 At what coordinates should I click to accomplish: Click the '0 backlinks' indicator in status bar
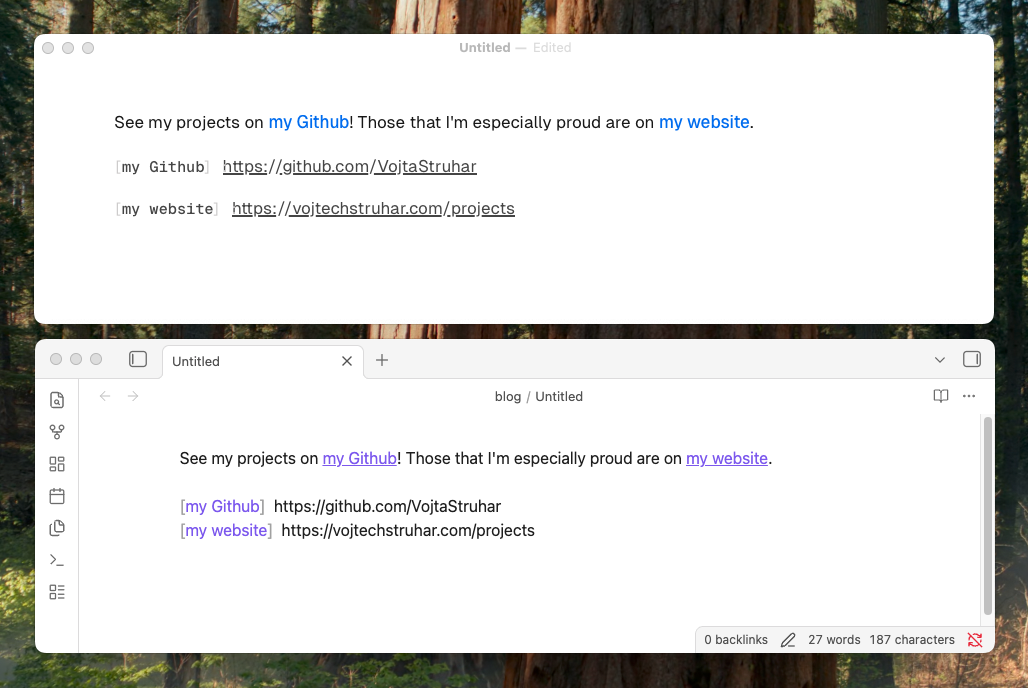736,639
